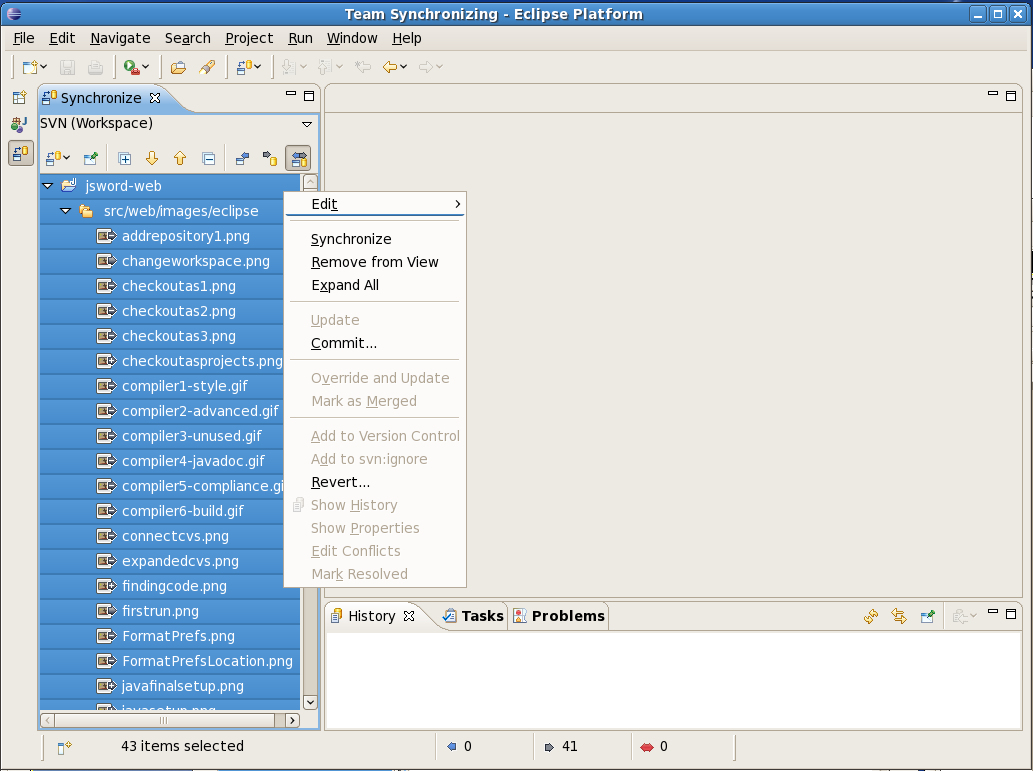Click the Expand All icon in Synchronize toolbar
1033x771 pixels.
click(125, 158)
